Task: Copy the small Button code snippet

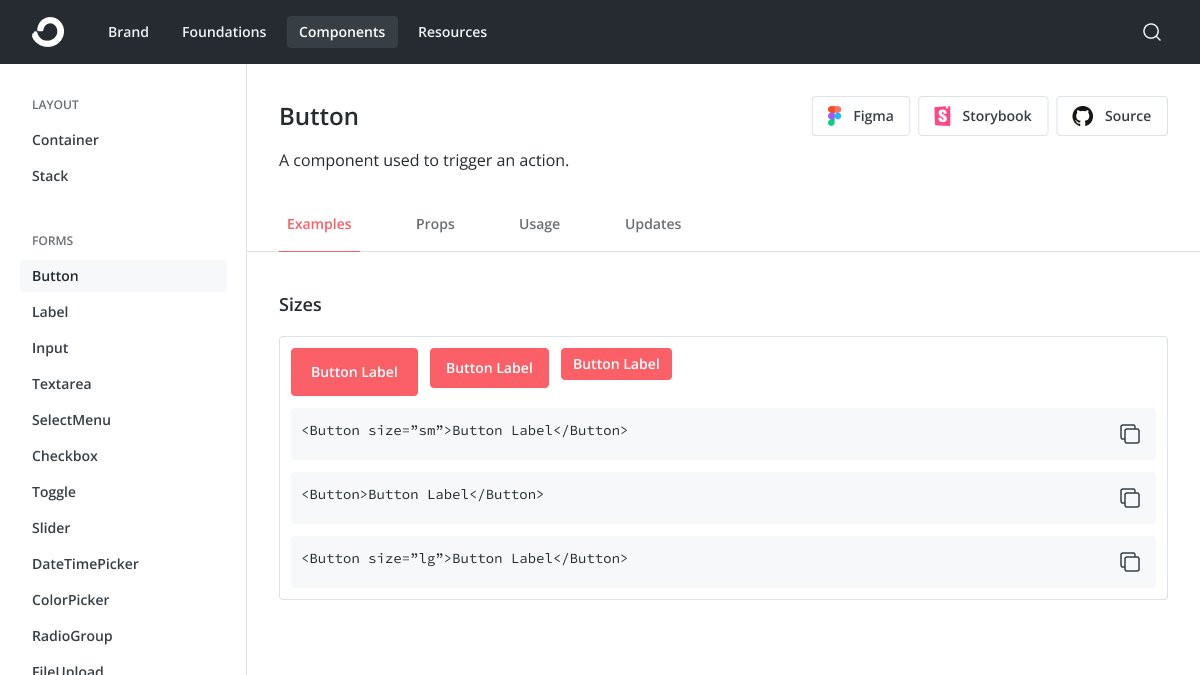Action: [x=1130, y=434]
